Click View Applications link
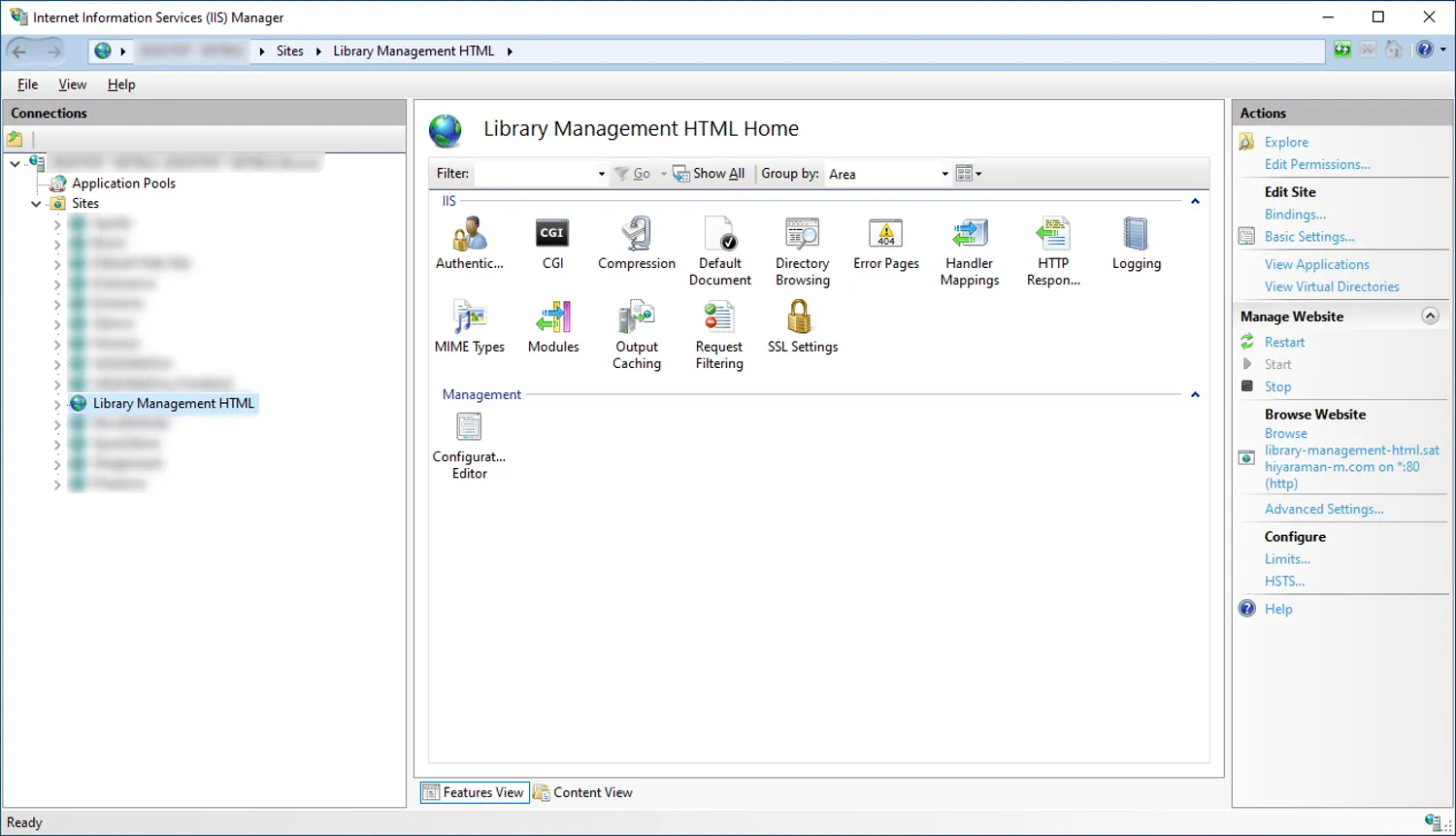The width and height of the screenshot is (1456, 836). [1316, 264]
